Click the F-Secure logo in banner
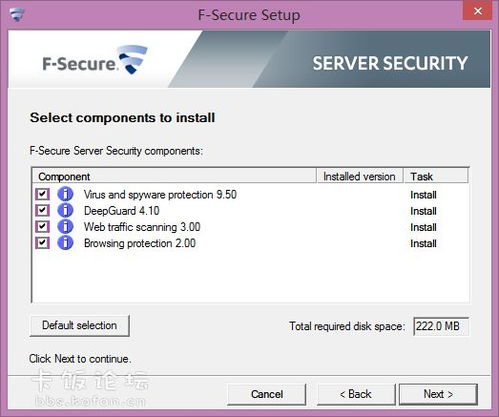The height and width of the screenshot is (417, 499). tap(95, 61)
